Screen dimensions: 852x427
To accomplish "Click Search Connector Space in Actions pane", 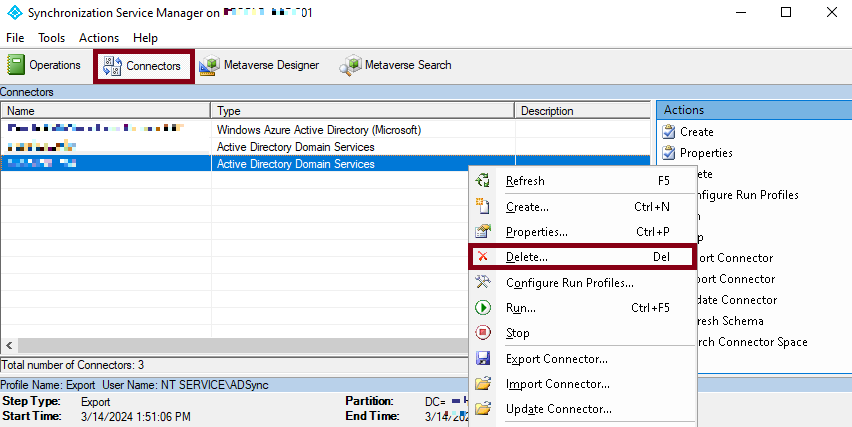I will [x=752, y=342].
